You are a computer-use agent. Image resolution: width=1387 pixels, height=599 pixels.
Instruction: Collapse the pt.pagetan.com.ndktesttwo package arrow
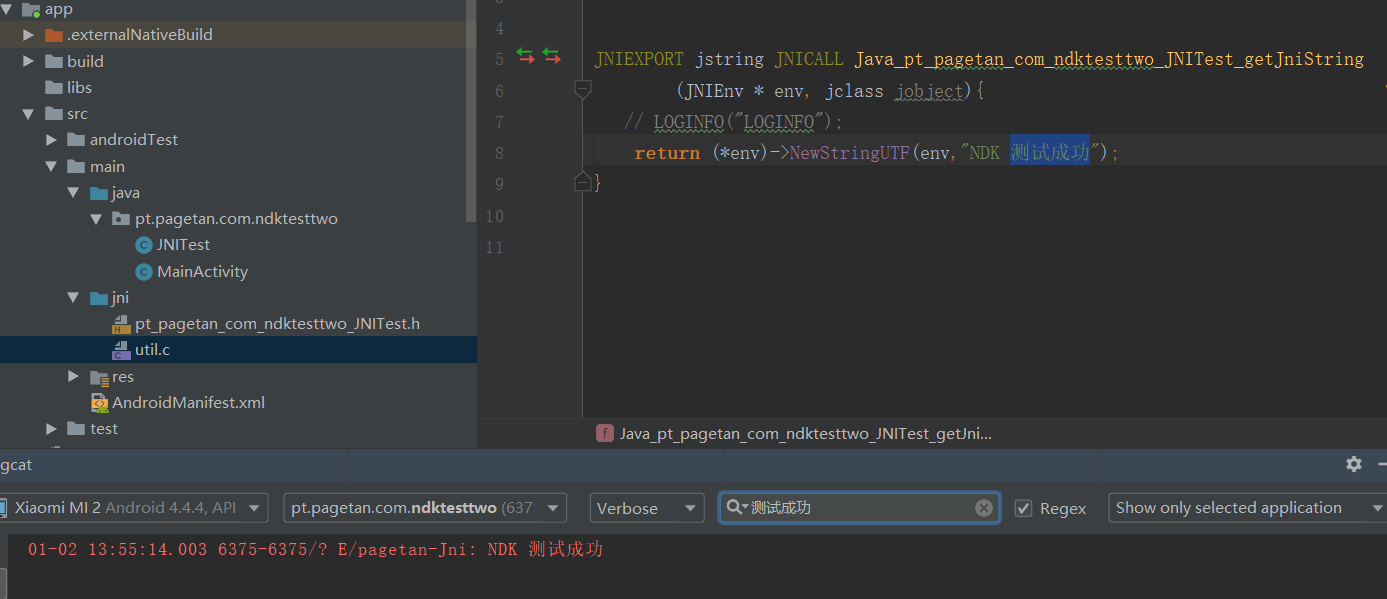pos(96,219)
